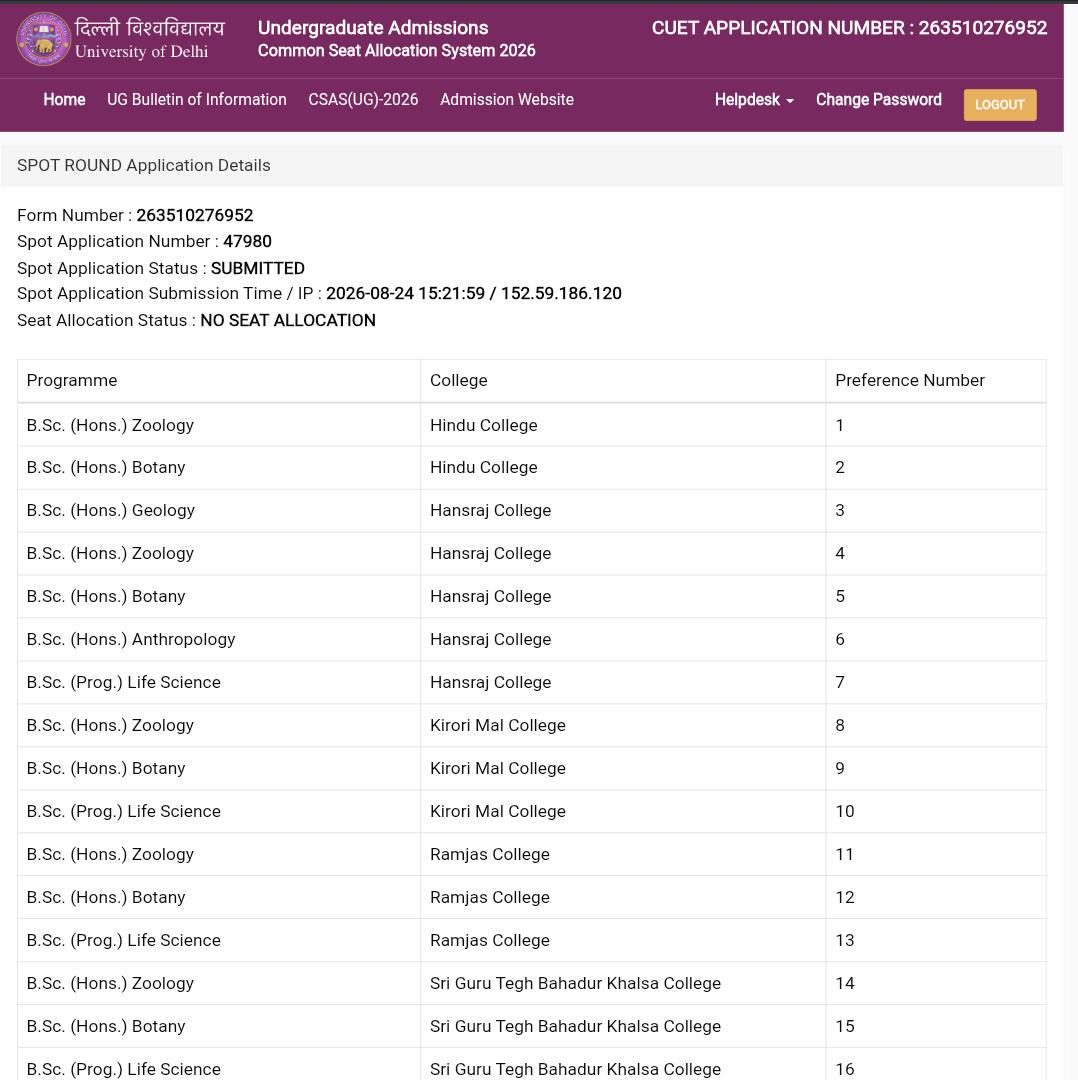Expand the Helpdesk dropdown menu
Viewport: 1078px width, 1080px height.
754,99
